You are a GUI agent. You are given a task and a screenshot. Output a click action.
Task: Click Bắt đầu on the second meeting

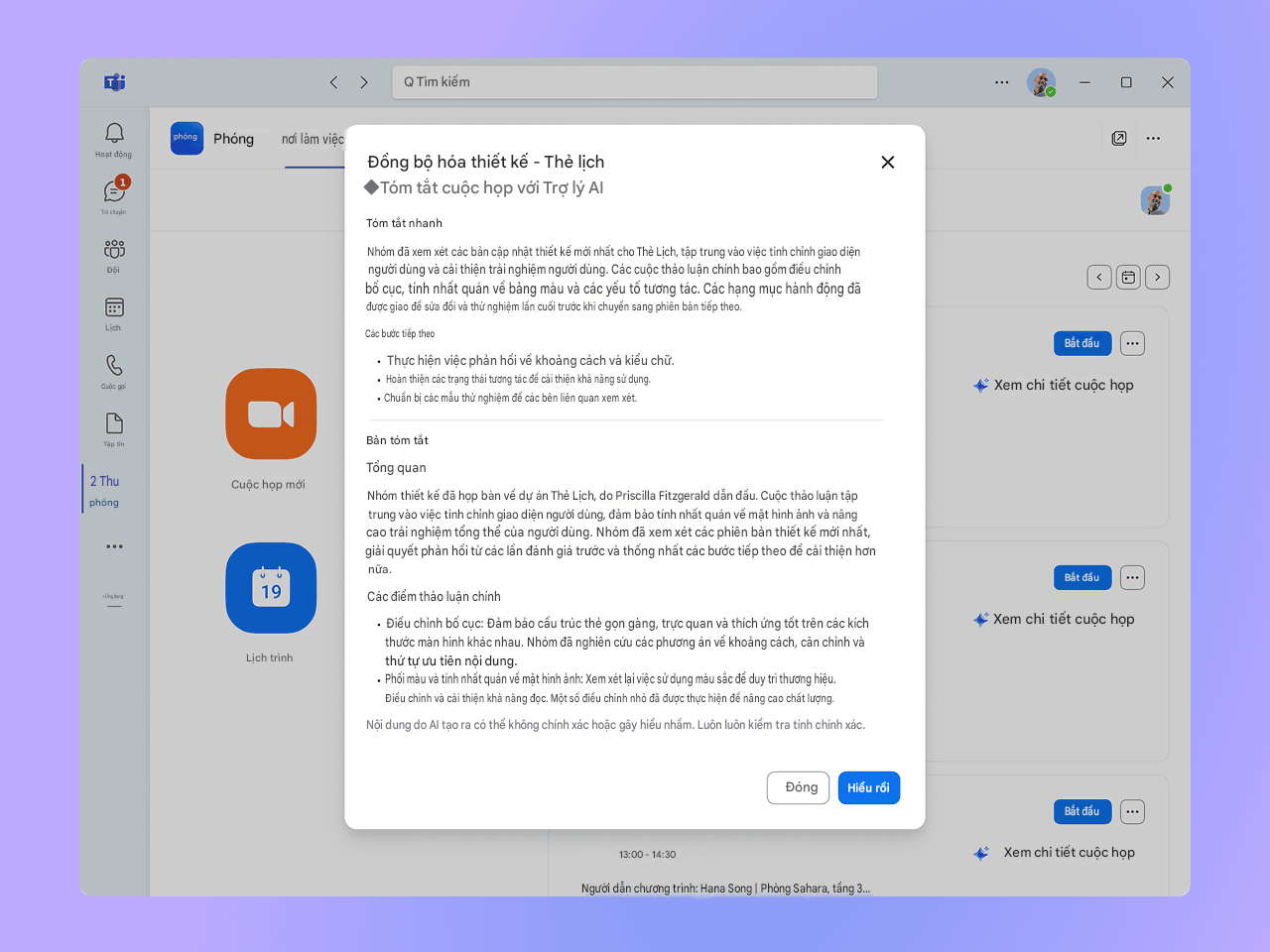pyautogui.click(x=1082, y=577)
